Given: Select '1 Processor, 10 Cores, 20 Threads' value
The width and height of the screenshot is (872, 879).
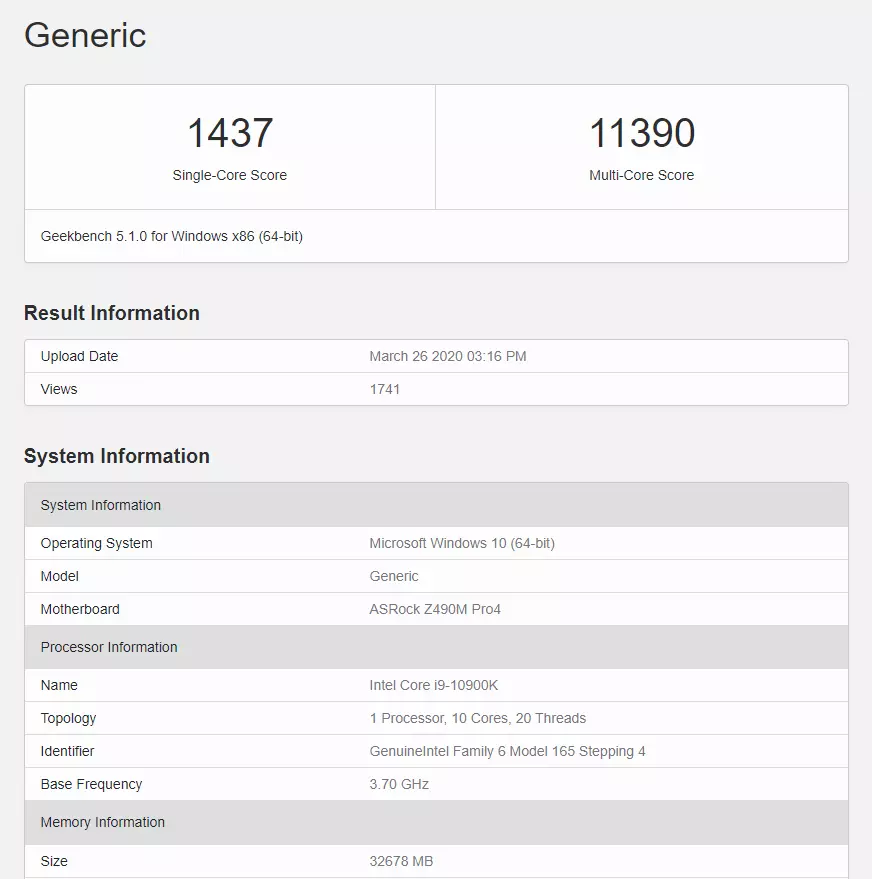Looking at the screenshot, I should [477, 718].
